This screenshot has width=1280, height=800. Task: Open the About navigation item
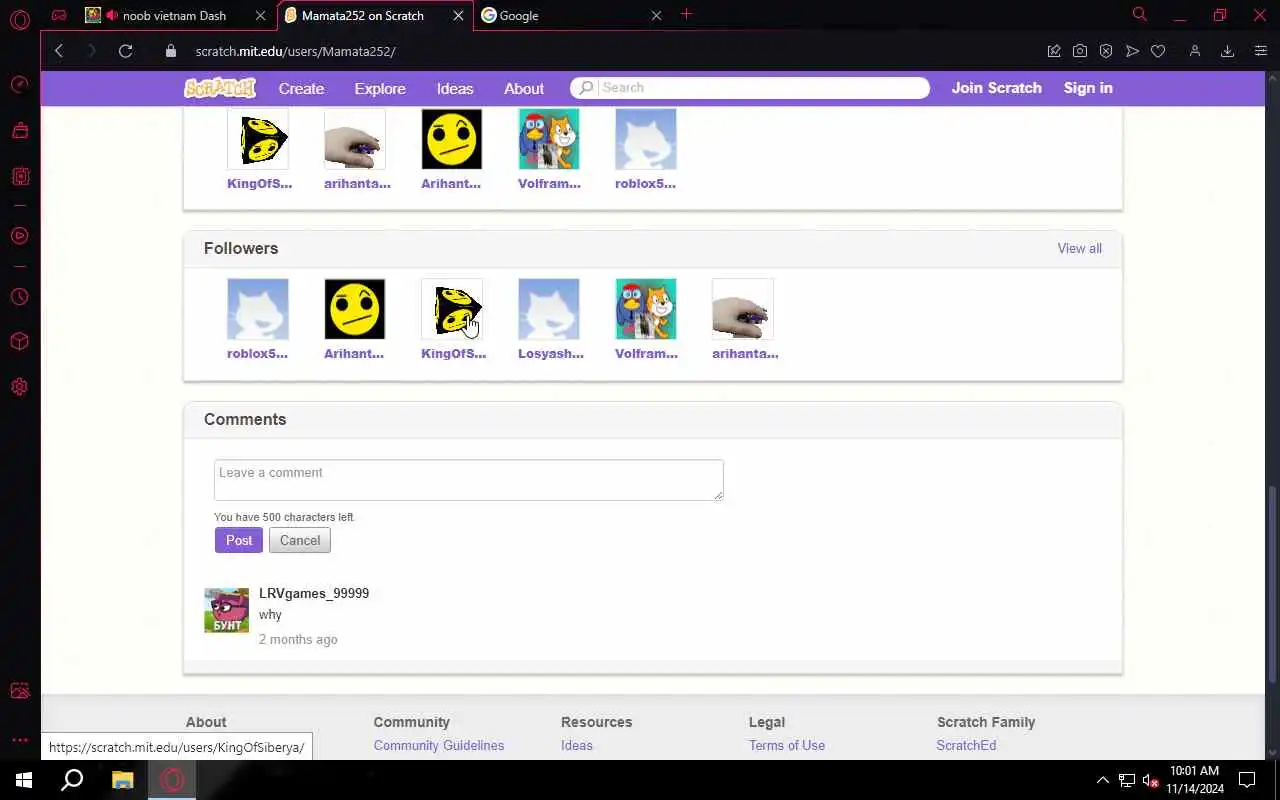524,88
